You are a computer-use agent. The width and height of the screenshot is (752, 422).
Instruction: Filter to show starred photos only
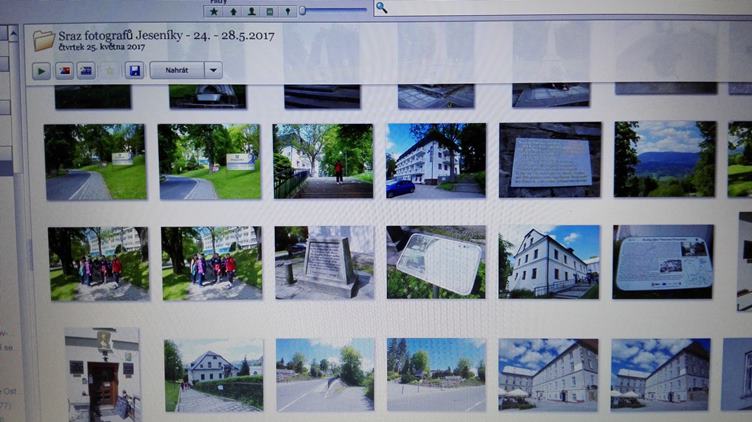point(214,11)
